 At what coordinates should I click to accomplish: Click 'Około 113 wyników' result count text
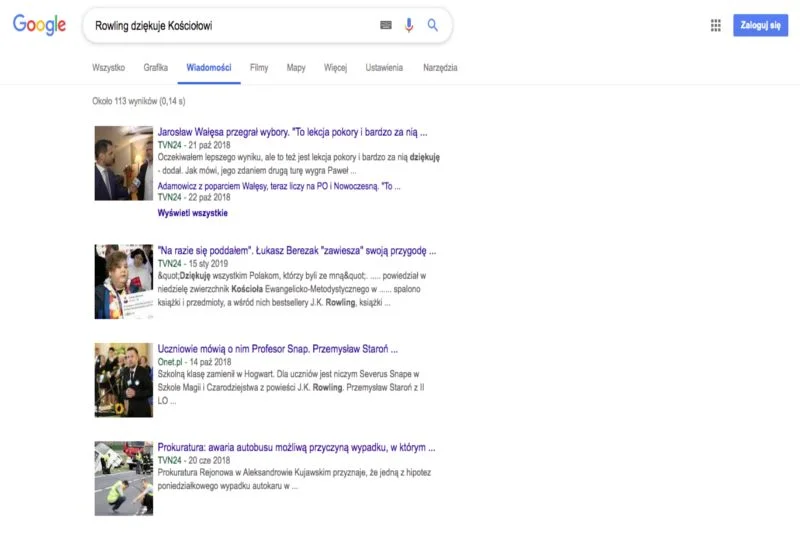[x=139, y=101]
